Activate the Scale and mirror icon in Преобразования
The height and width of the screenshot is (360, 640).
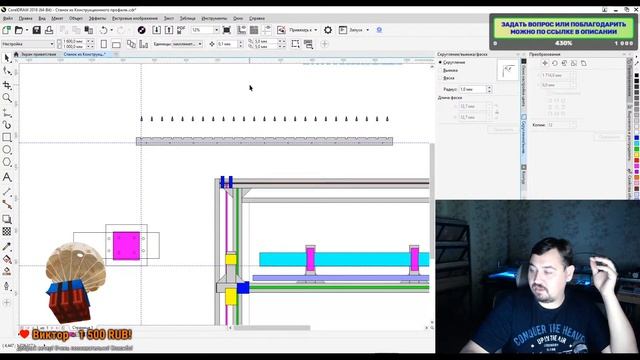click(564, 63)
